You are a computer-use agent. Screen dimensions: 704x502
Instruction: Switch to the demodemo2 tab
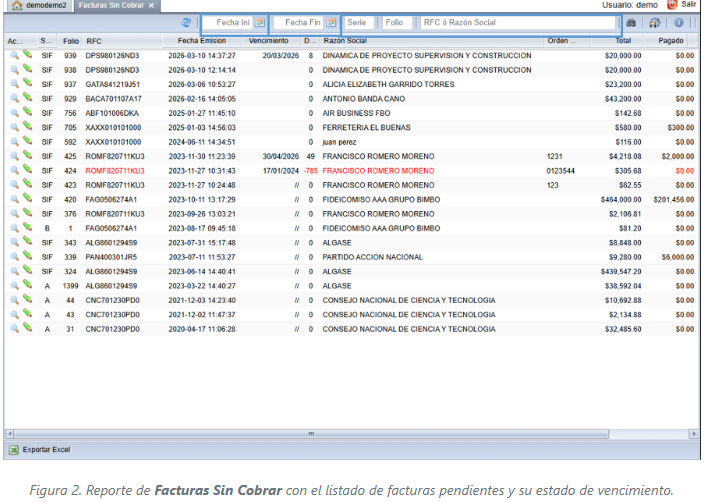coord(44,6)
